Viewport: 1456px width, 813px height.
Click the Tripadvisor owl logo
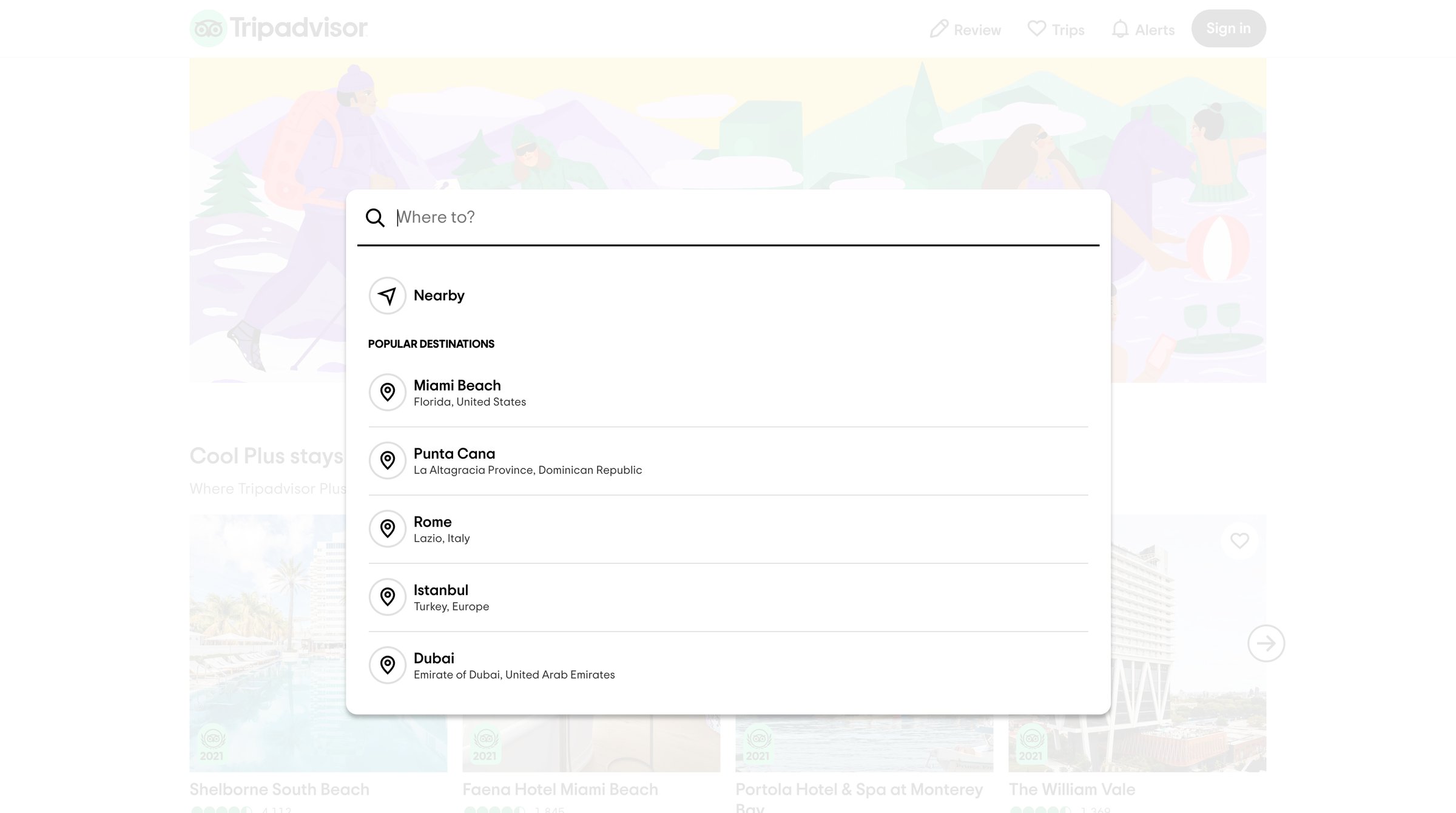208,29
